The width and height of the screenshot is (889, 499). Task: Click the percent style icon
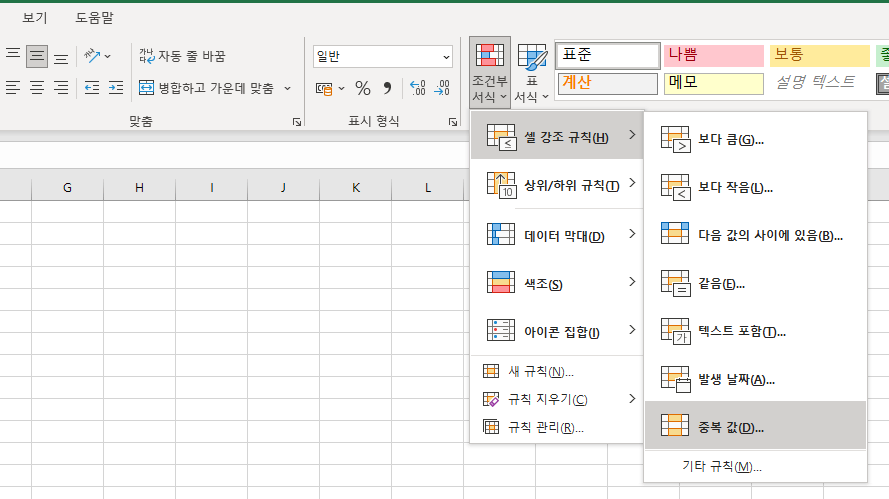(362, 88)
